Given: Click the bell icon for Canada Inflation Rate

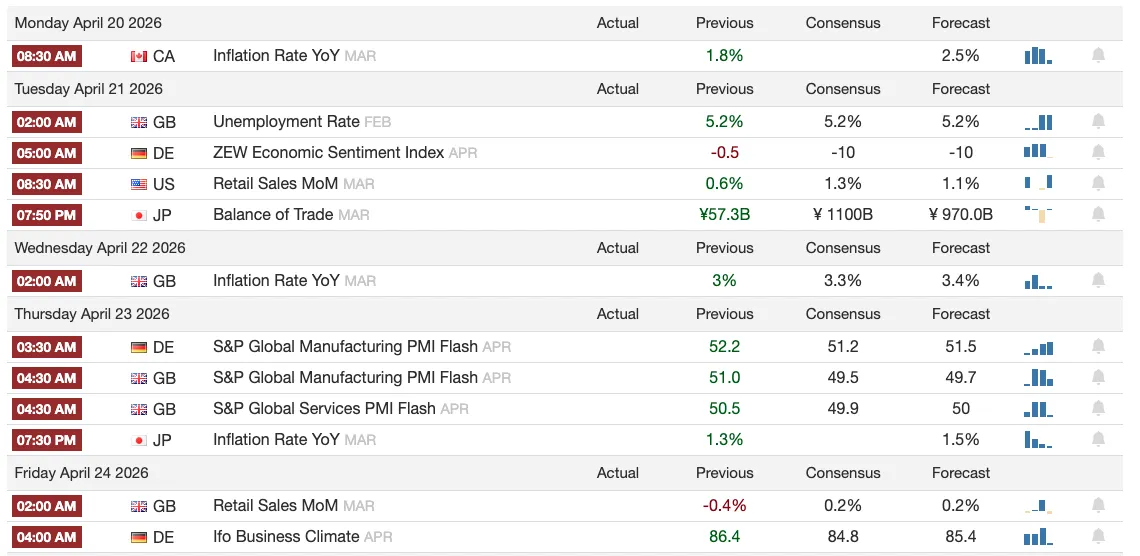Looking at the screenshot, I should click(1098, 56).
